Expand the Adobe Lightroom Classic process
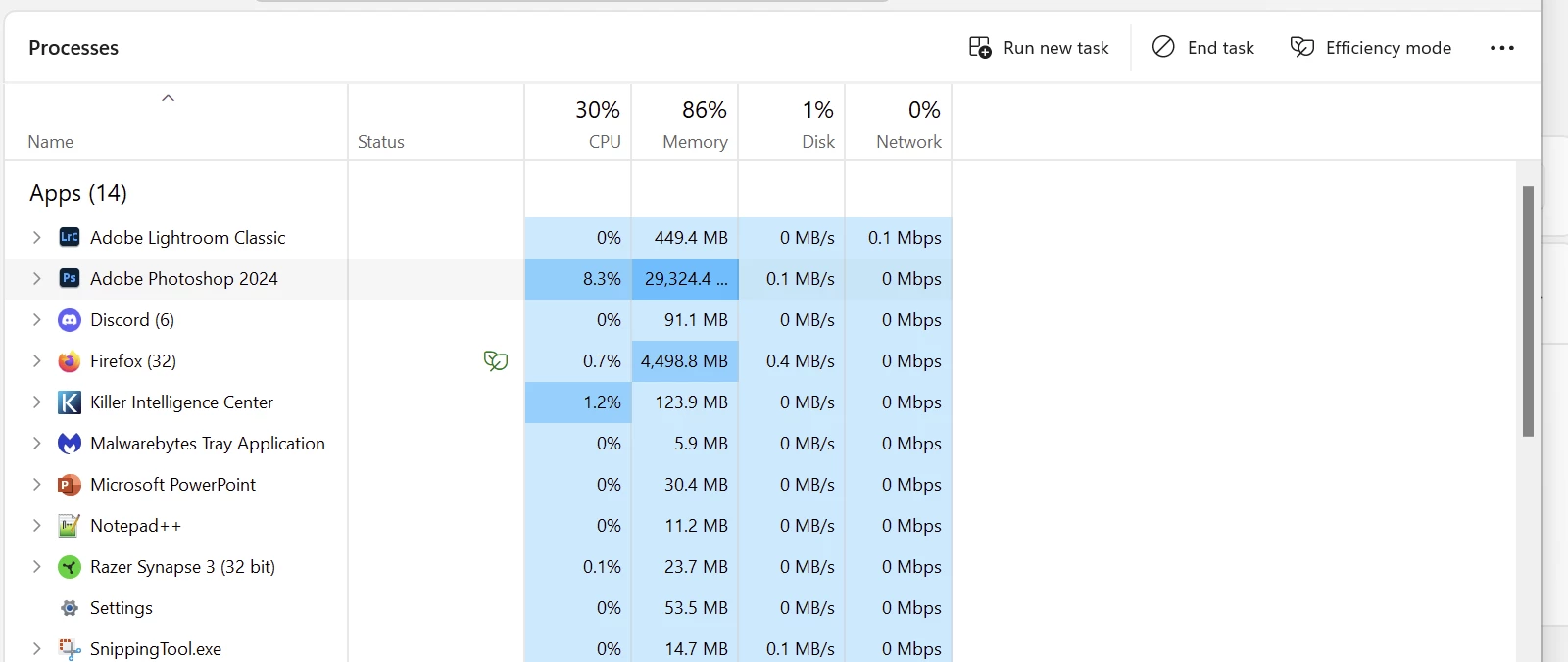Viewport: 1568px width, 662px height. 36,237
